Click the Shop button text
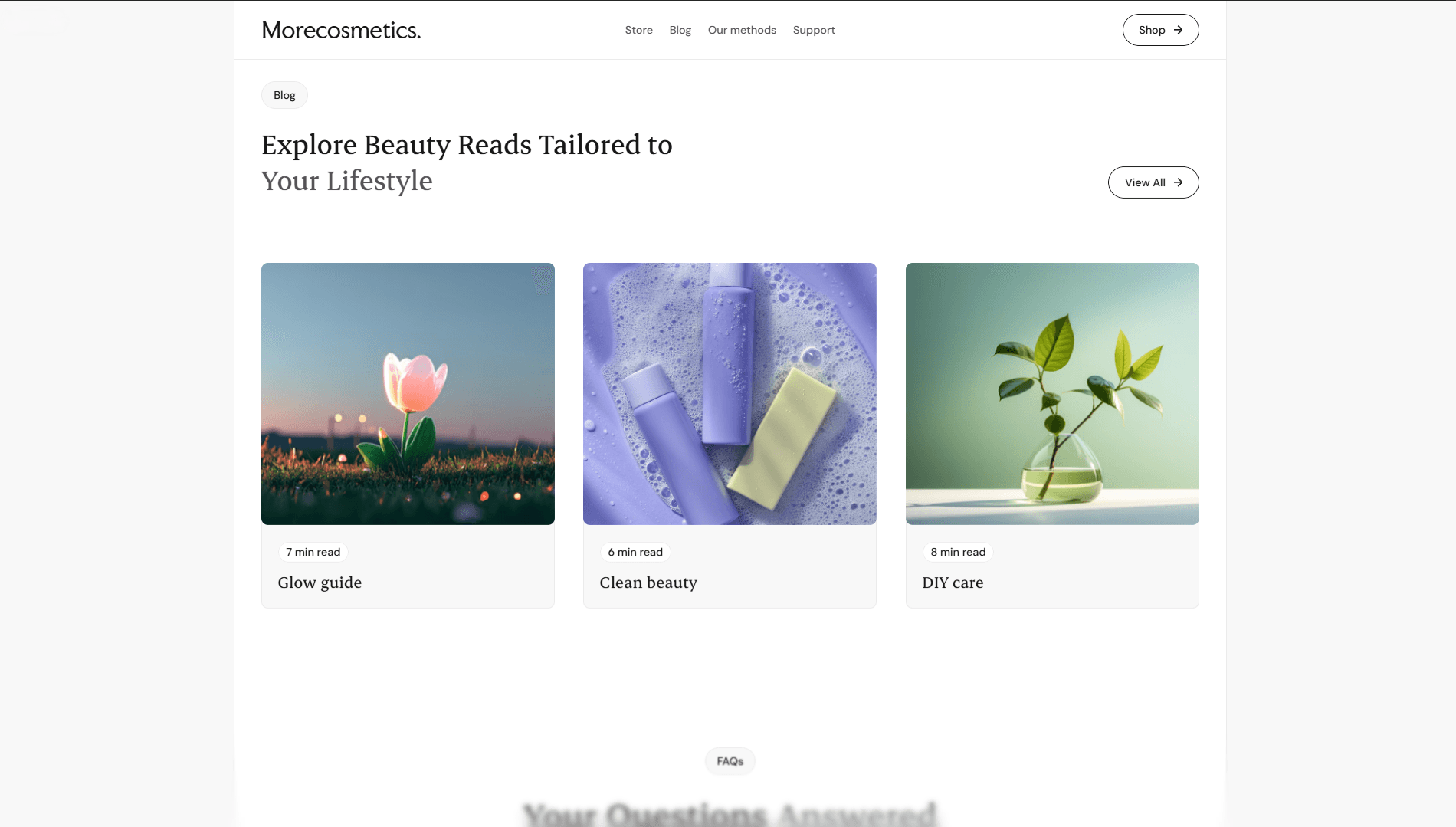This screenshot has width=1456, height=827. click(x=1152, y=30)
